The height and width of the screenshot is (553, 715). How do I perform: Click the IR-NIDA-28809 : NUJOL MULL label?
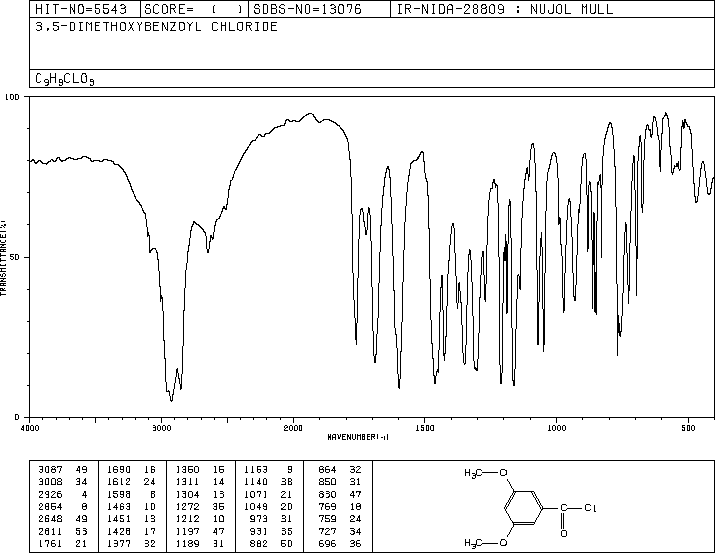pos(505,9)
